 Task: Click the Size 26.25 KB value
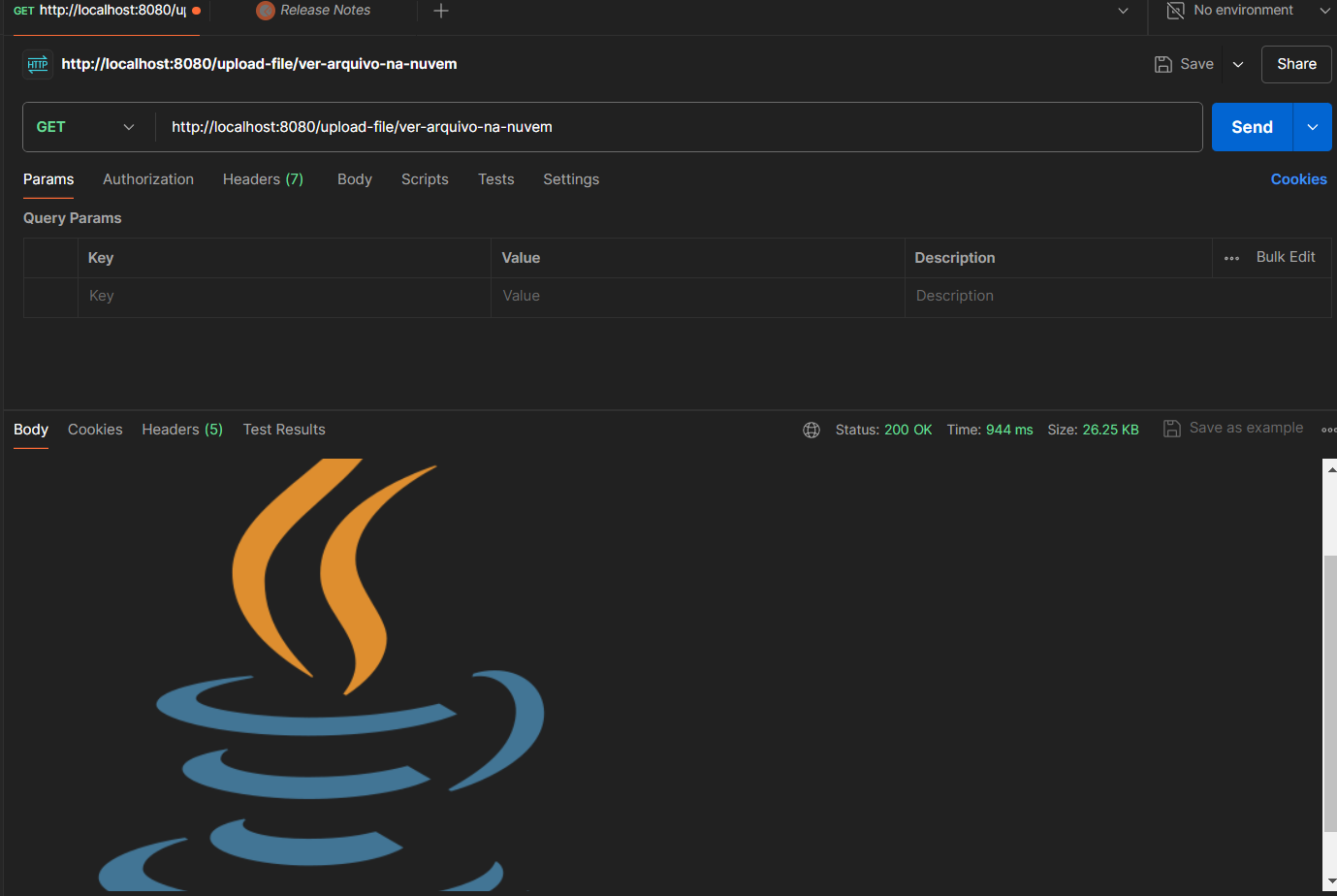coord(1110,430)
